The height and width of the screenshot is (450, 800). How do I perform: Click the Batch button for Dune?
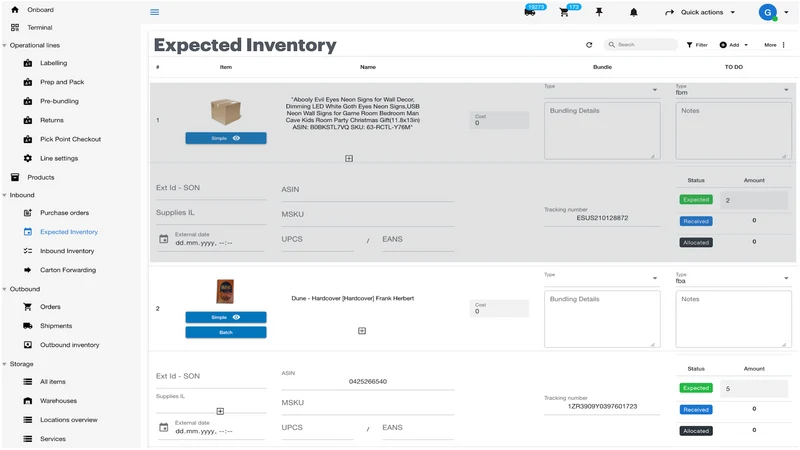coord(226,332)
